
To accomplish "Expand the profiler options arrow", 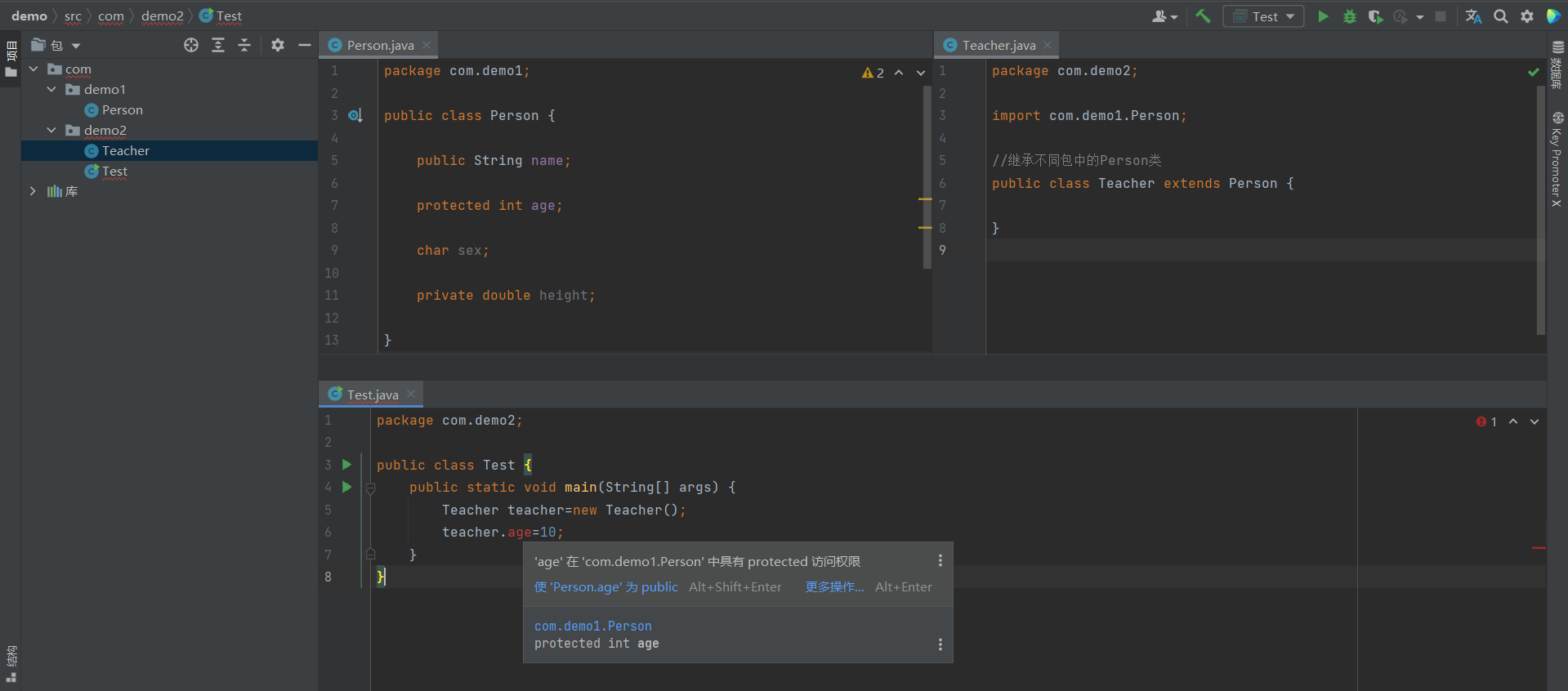I will point(1420,17).
